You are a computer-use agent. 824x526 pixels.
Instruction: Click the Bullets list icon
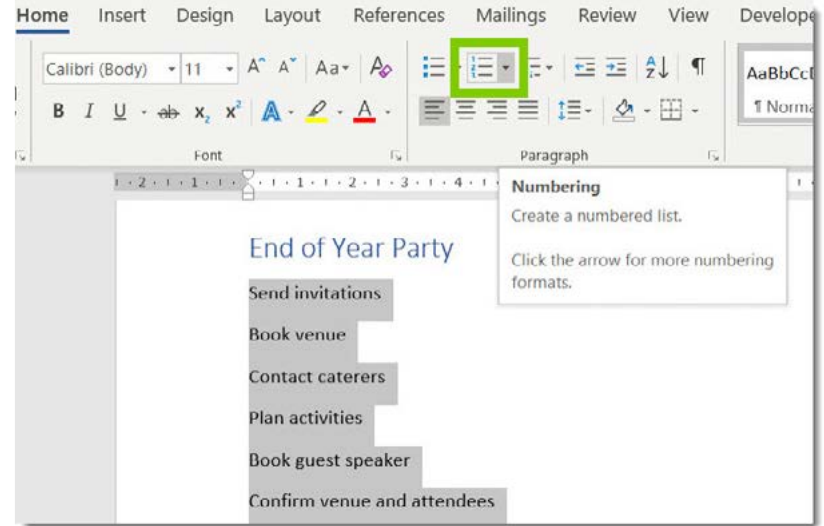[x=434, y=68]
